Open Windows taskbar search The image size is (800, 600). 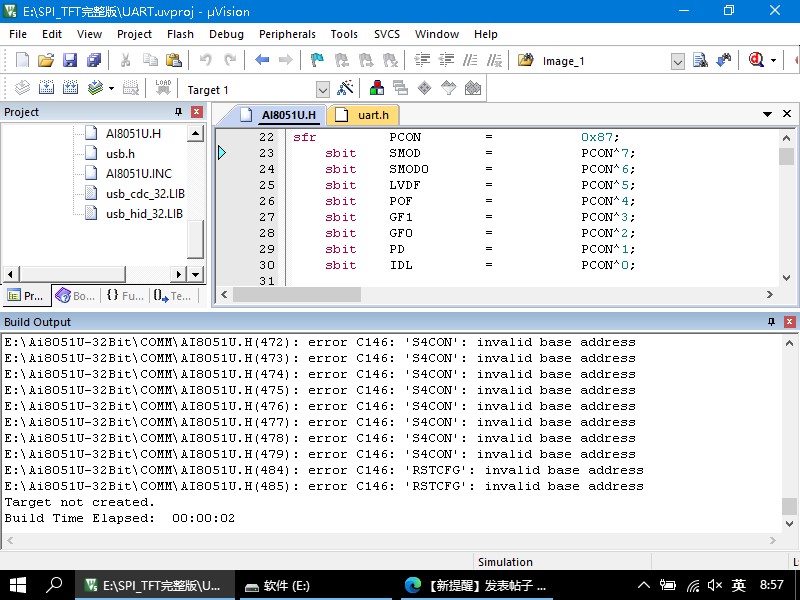pos(54,585)
